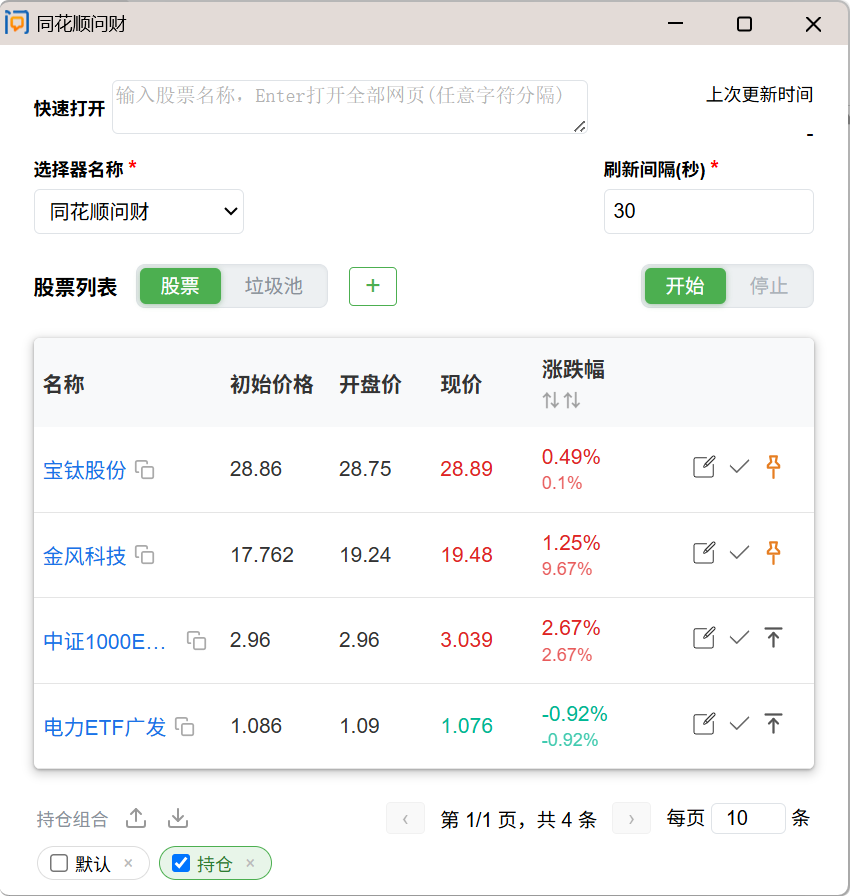Open the 电力ETF广发 stock link
Image resolution: width=850 pixels, height=896 pixels.
(105, 727)
